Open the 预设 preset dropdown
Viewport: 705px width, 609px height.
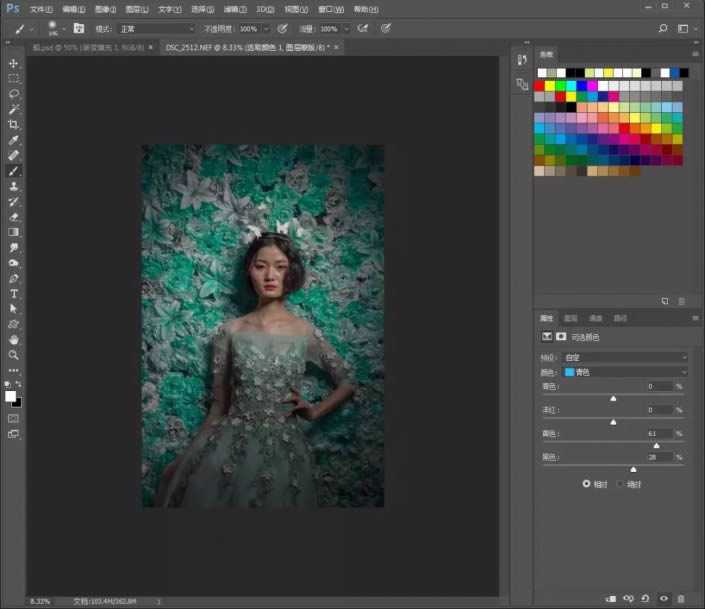(626, 357)
